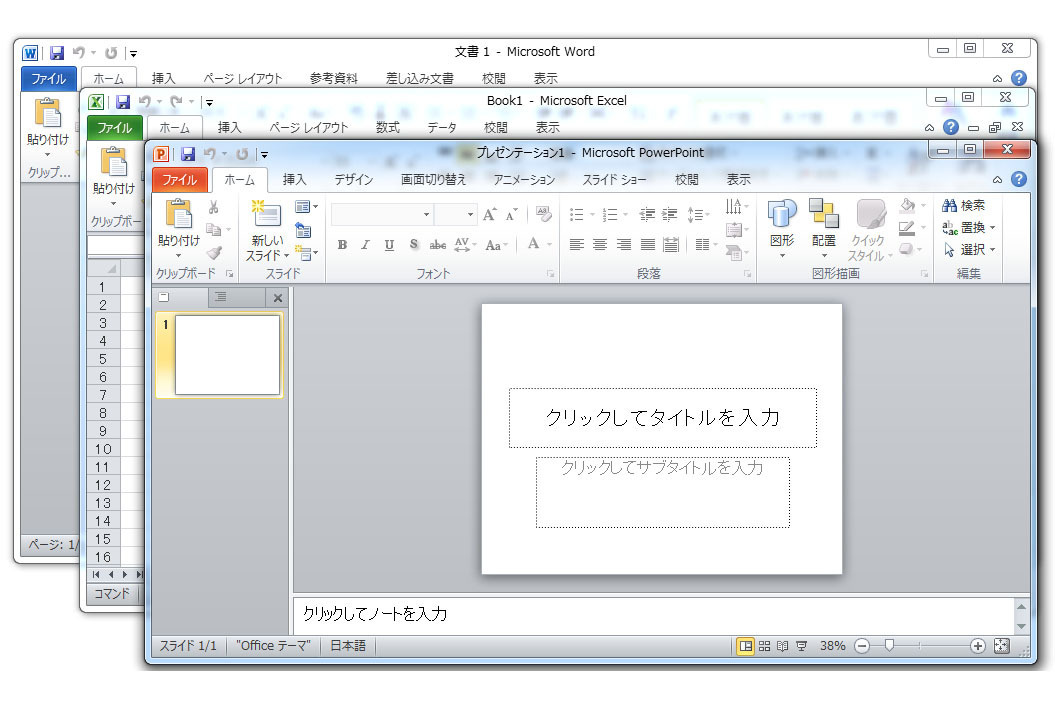Open the font name combo box
This screenshot has width=1055, height=709.
coord(382,215)
